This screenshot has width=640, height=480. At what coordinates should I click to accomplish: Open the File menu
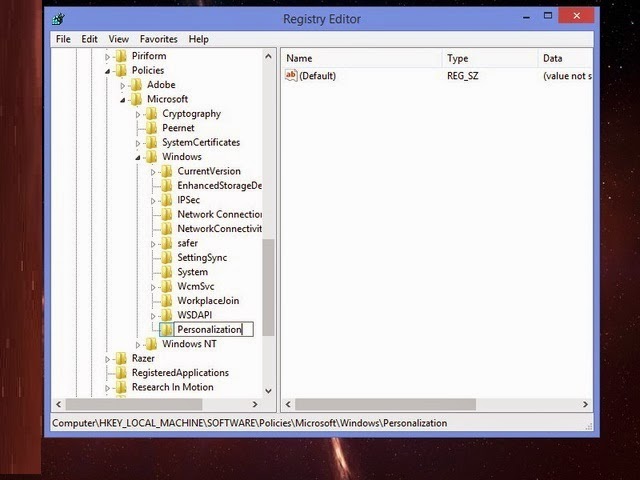coord(63,39)
